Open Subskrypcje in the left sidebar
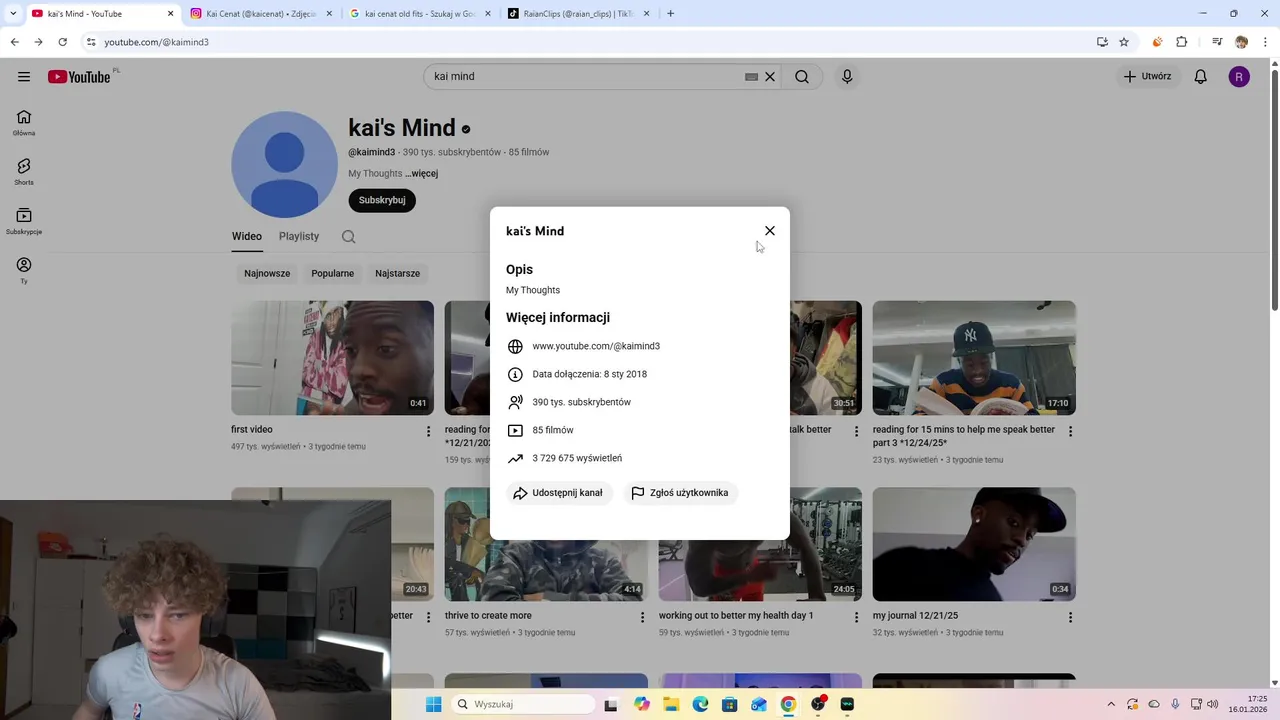 coord(24,221)
